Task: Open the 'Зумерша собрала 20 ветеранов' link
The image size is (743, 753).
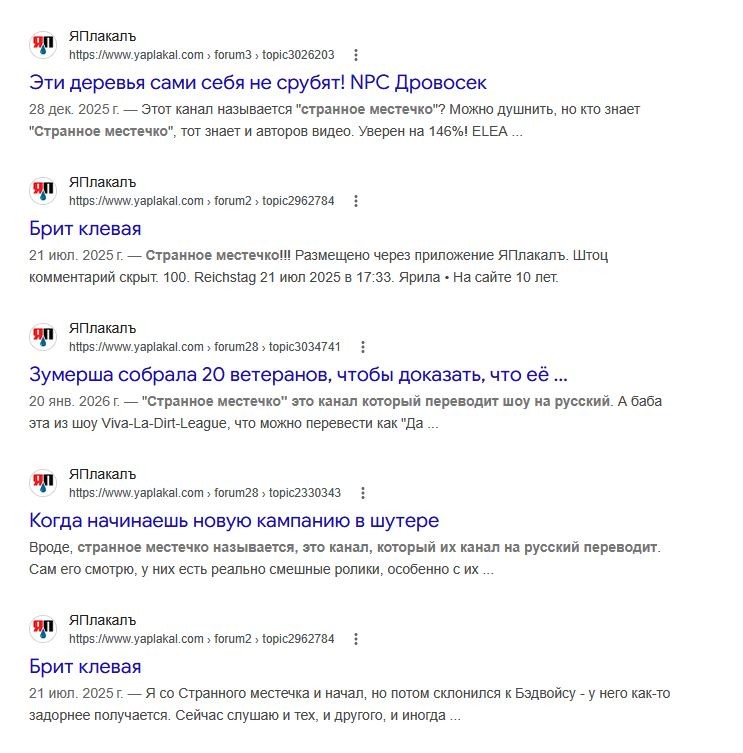Action: tap(298, 375)
